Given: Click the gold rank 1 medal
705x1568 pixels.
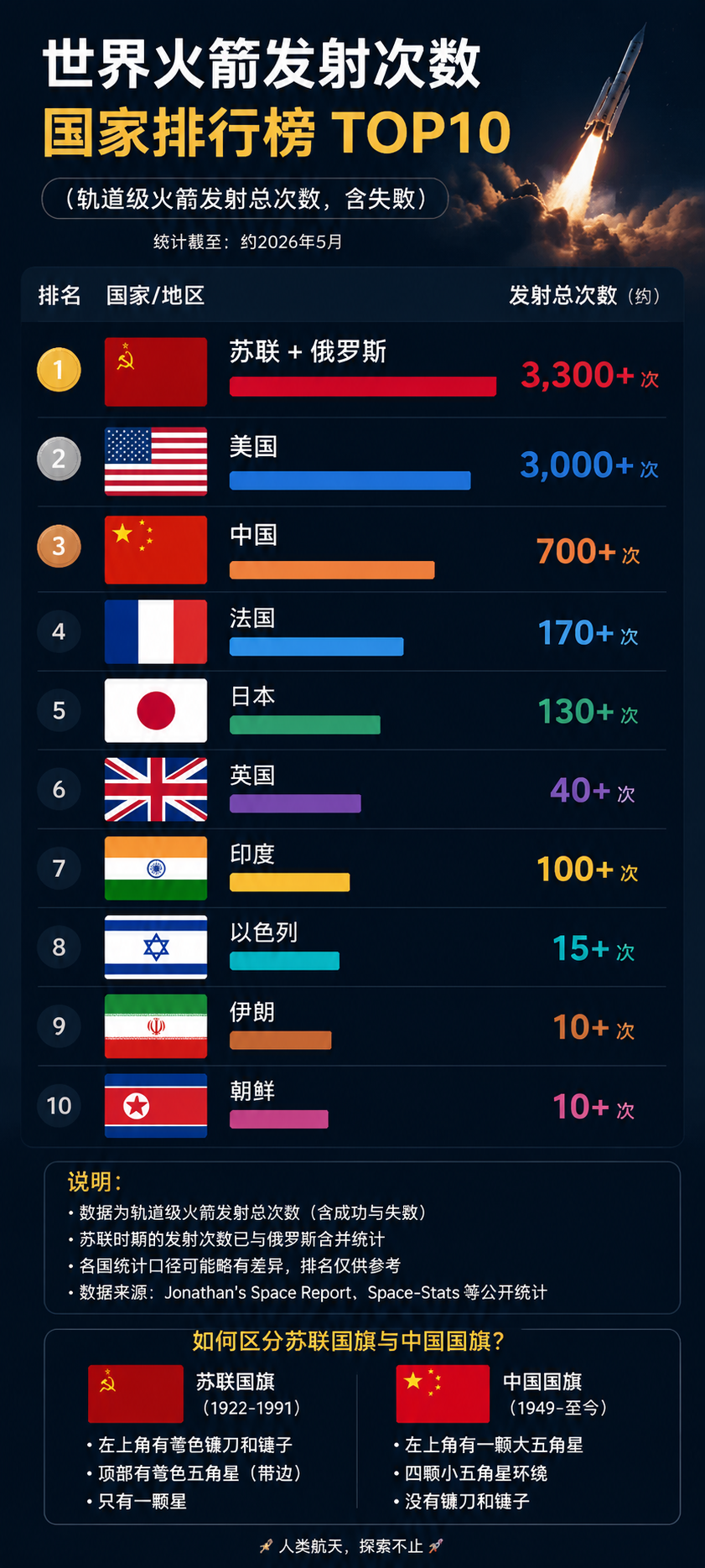Looking at the screenshot, I should 59,370.
